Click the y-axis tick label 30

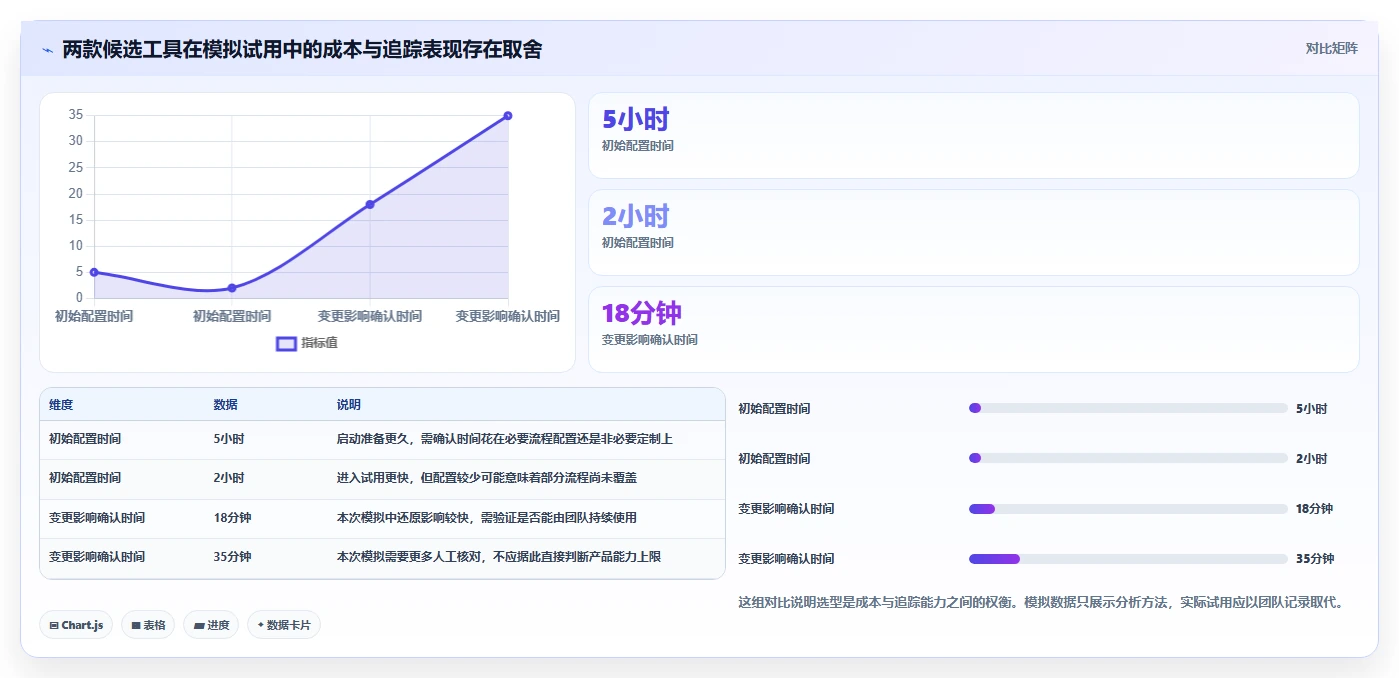click(x=76, y=141)
